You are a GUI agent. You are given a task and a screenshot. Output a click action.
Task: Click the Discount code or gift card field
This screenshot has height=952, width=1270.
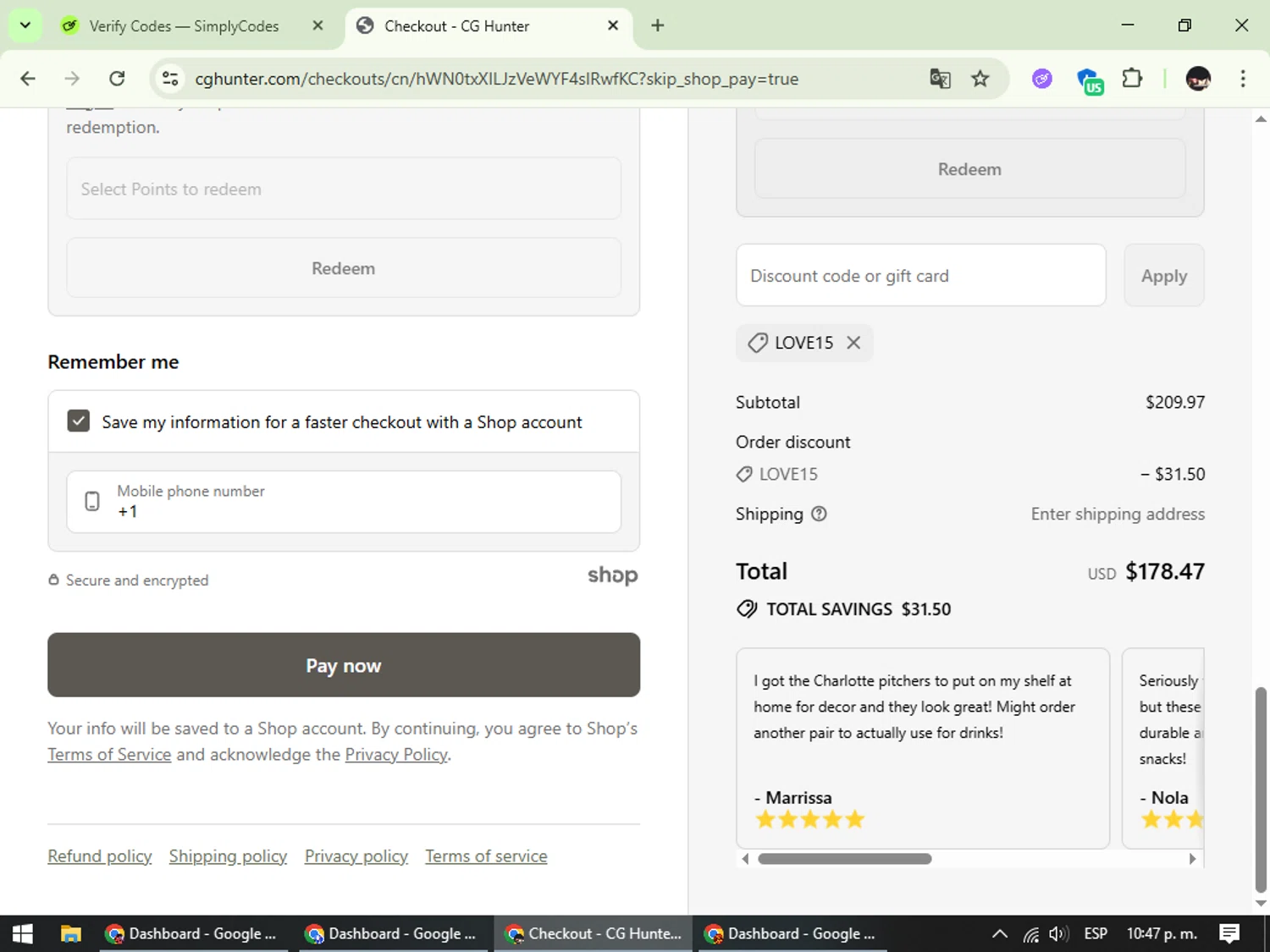(x=921, y=276)
